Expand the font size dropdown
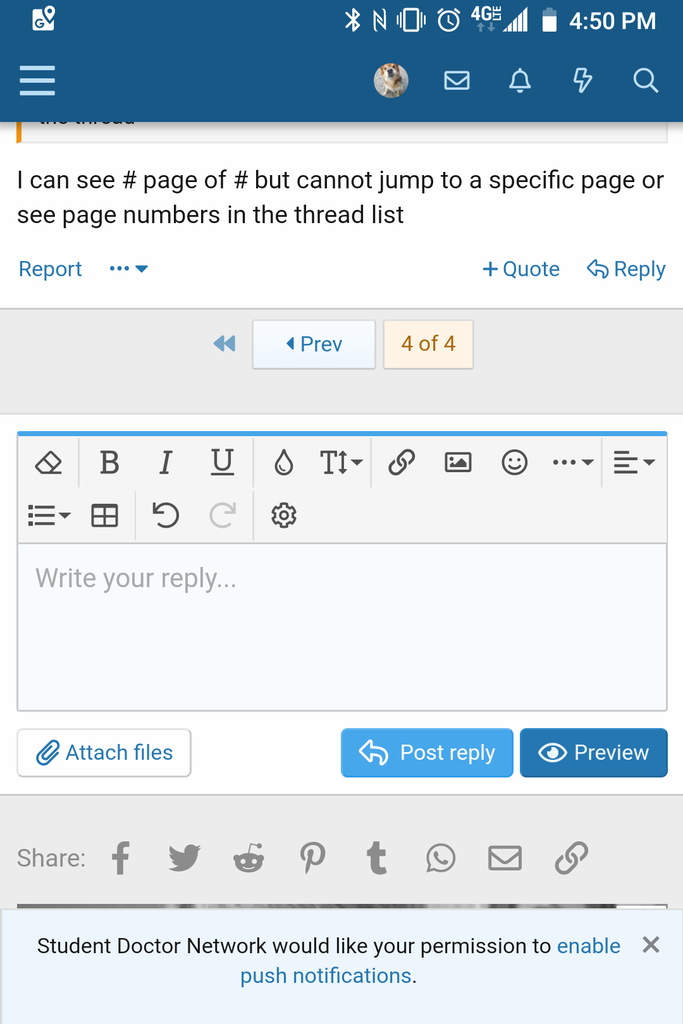Image resolution: width=683 pixels, height=1024 pixels. (340, 462)
